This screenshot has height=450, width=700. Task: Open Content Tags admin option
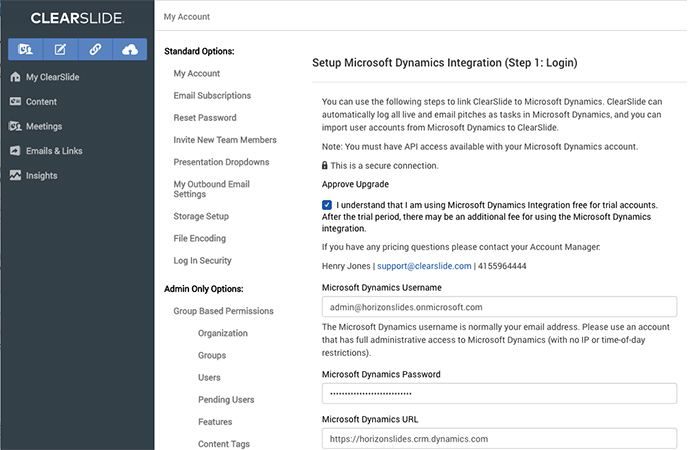224,444
